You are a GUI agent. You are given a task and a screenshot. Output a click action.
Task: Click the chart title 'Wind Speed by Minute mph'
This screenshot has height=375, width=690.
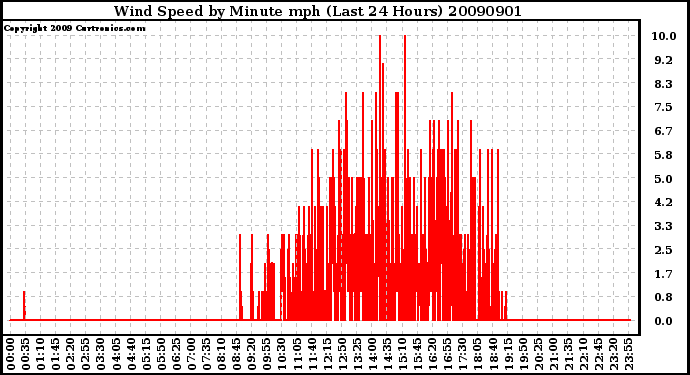[217, 11]
